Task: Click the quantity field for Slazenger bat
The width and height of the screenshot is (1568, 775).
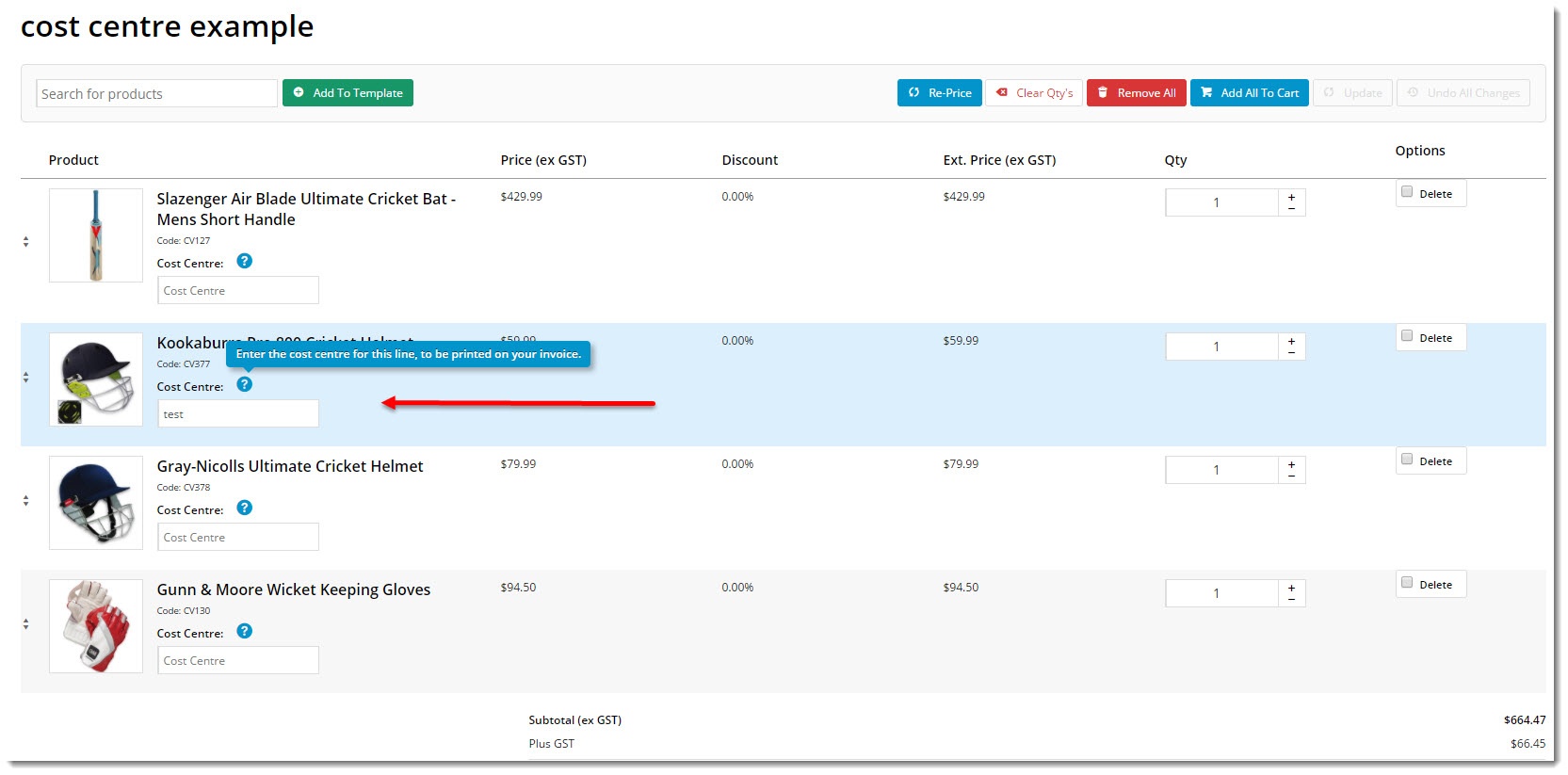Action: tap(1221, 202)
